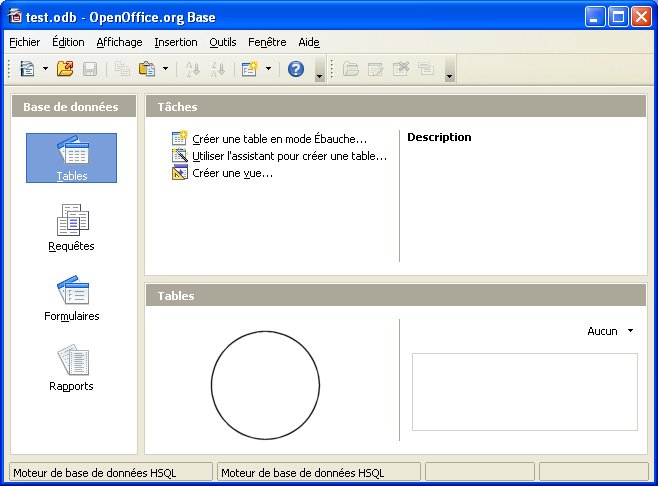Click the Rename toolbar icon
This screenshot has height=486, width=658.
pyautogui.click(x=426, y=69)
